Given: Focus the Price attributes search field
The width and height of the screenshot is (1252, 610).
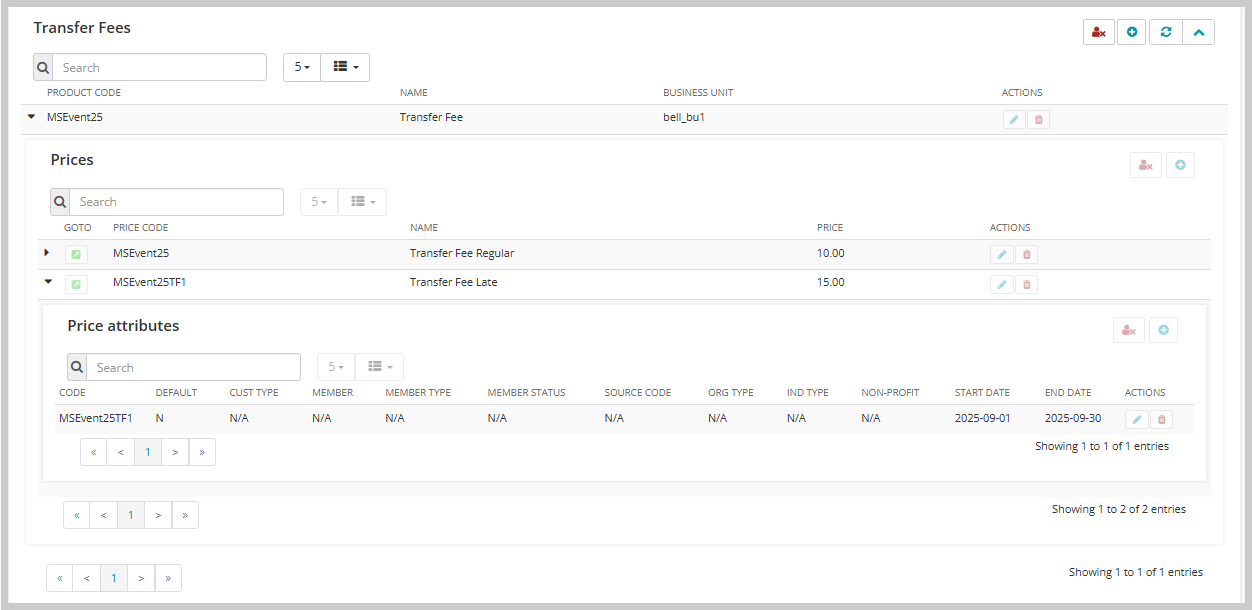Looking at the screenshot, I should click(193, 367).
